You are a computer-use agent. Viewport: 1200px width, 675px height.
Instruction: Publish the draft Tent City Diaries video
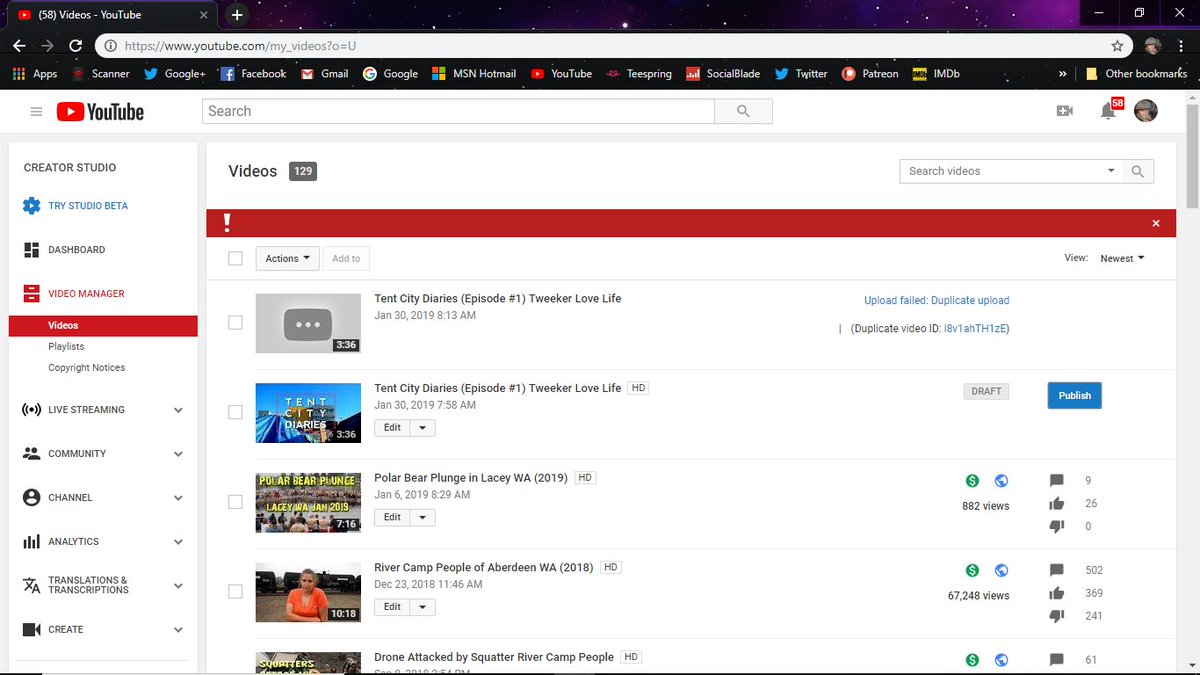[1075, 395]
